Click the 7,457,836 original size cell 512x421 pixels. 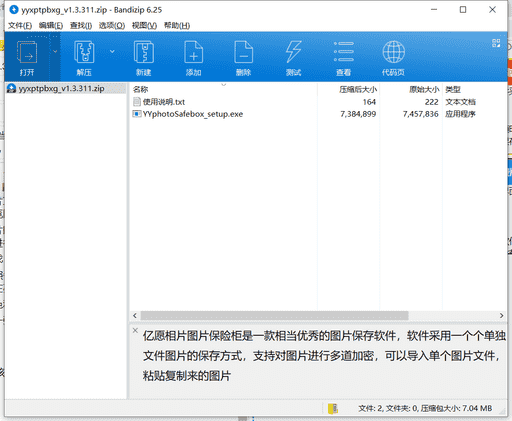click(x=420, y=114)
